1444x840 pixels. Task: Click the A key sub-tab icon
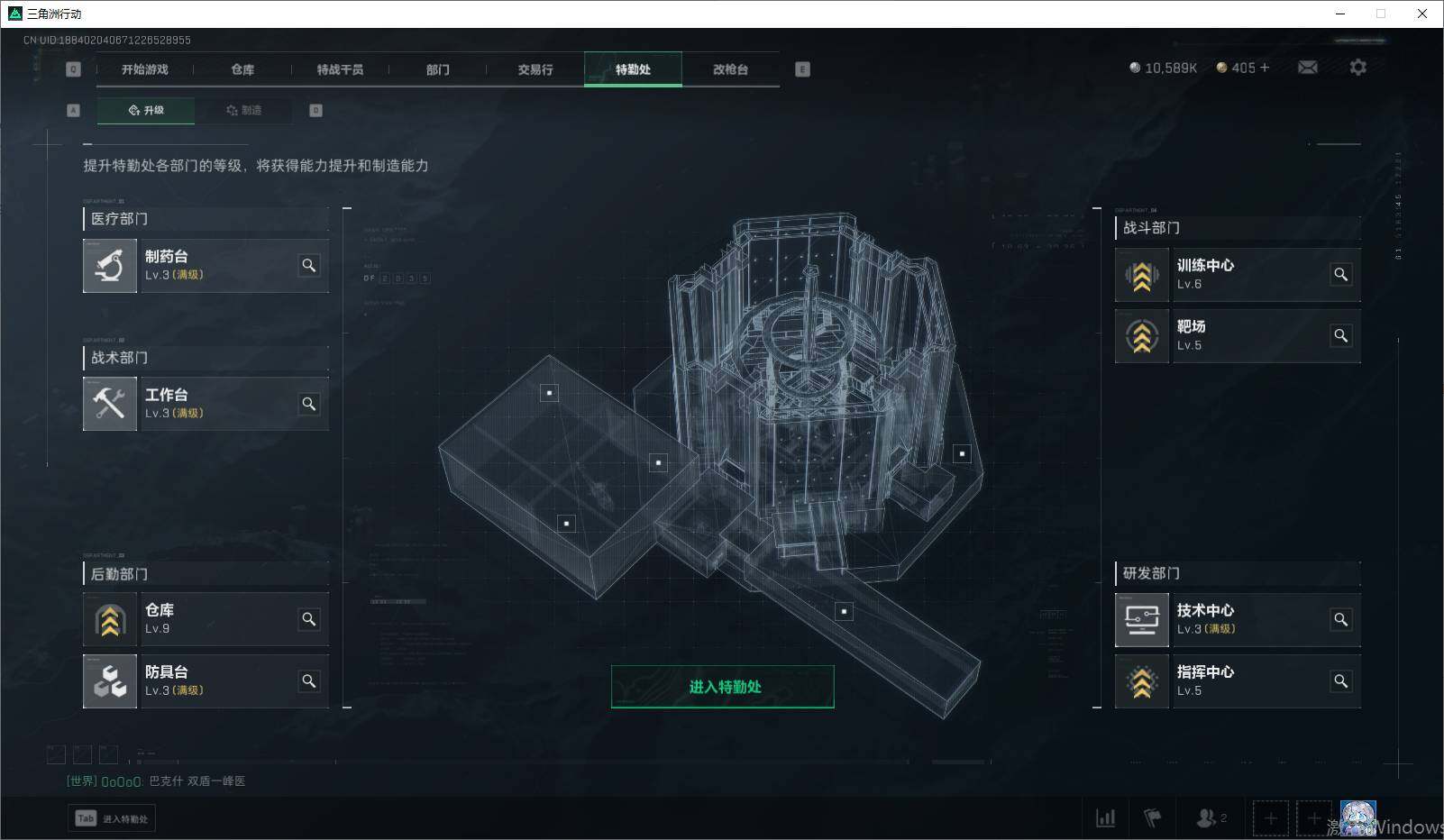tap(74, 110)
